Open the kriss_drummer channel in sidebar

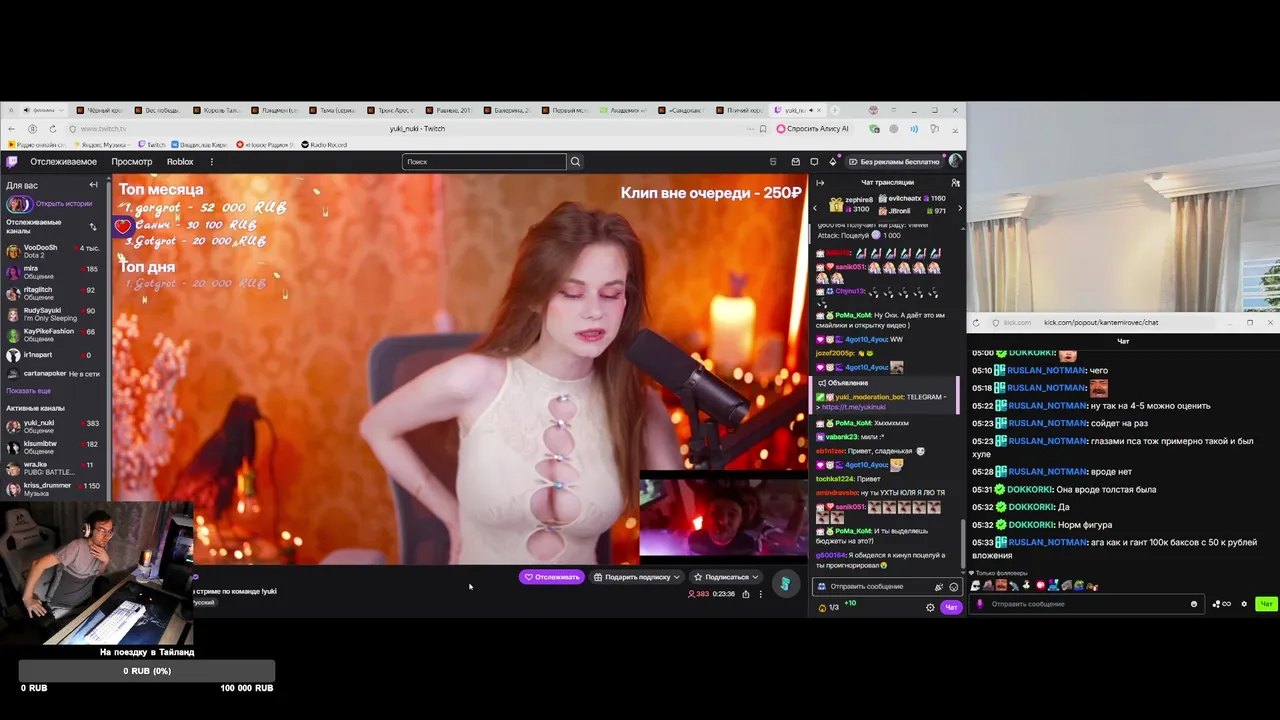[x=55, y=489]
